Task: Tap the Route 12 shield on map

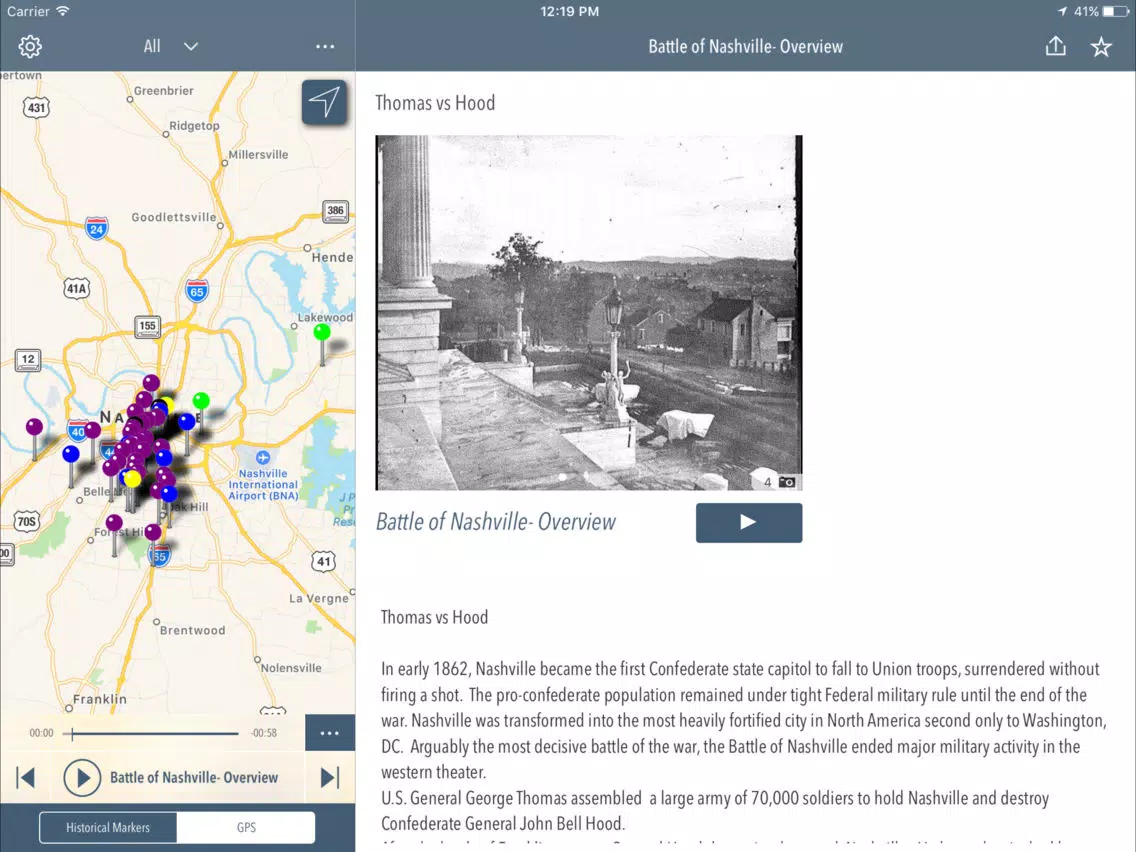Action: click(28, 359)
